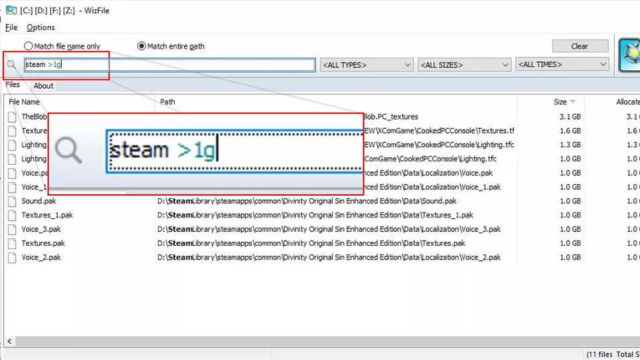Select the Voice_2.pak file name
This screenshot has width=640, height=360.
[41, 258]
